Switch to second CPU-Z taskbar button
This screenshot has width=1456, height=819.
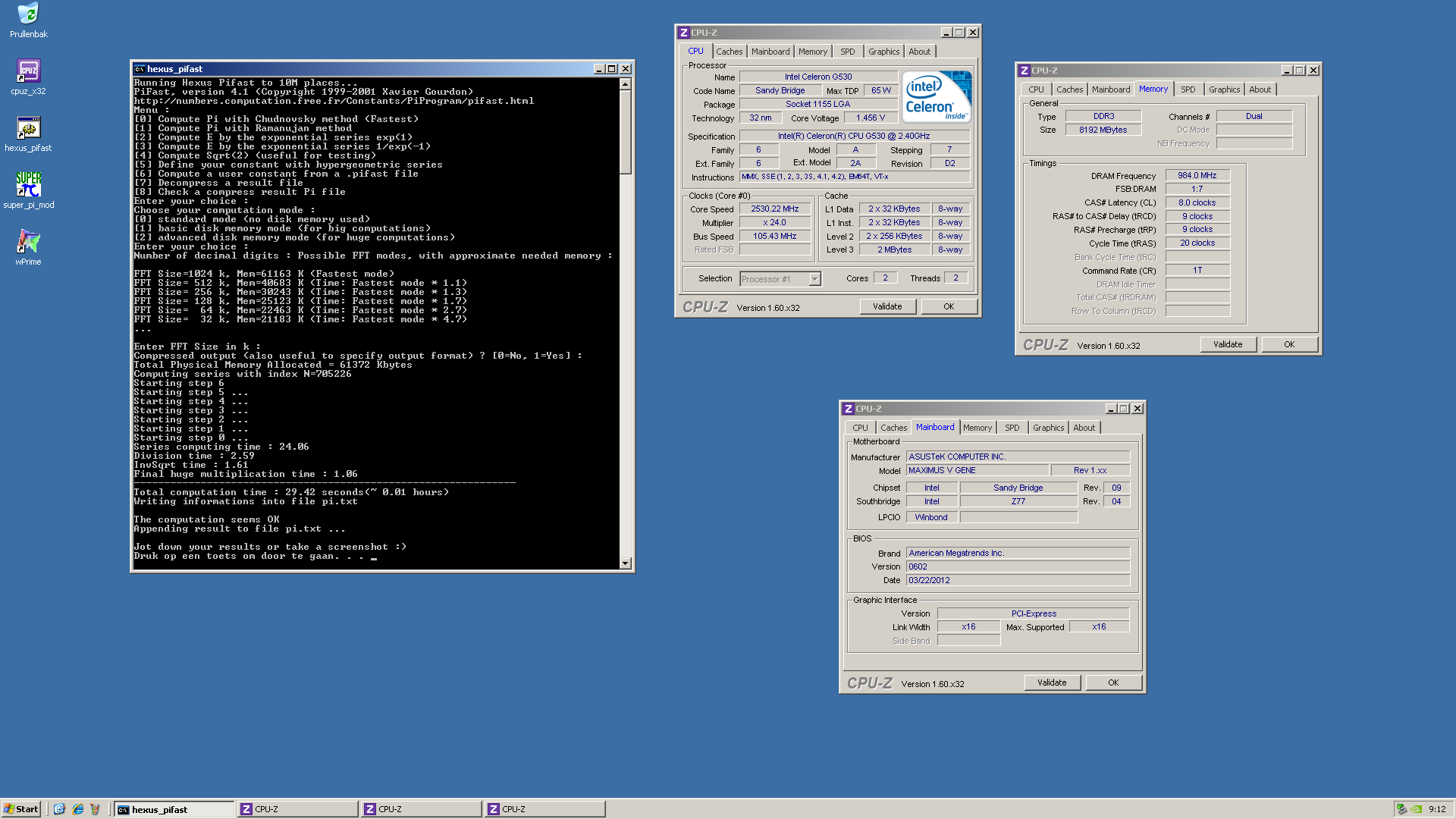click(x=421, y=809)
